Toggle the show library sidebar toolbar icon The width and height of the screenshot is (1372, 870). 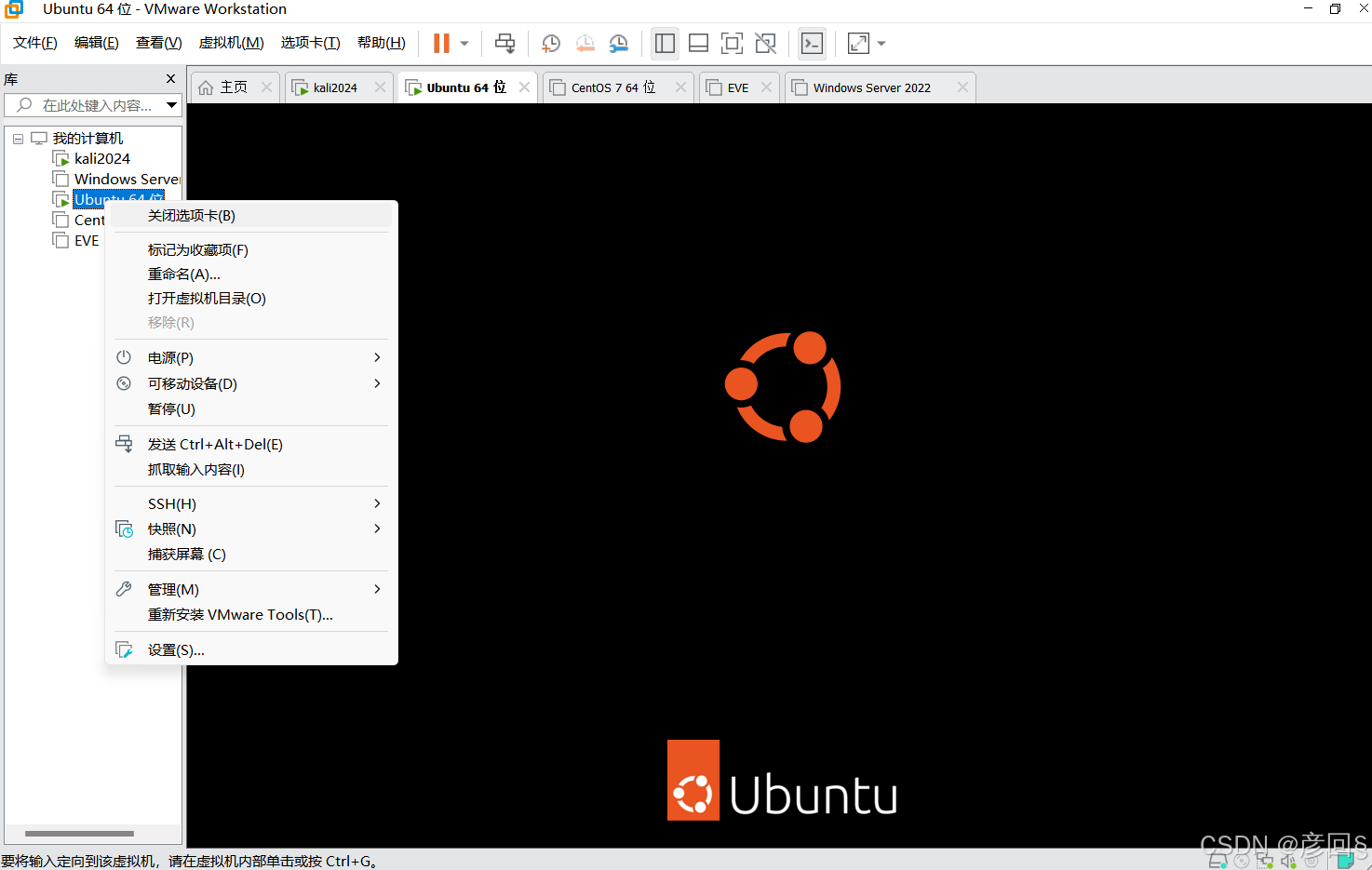(665, 44)
